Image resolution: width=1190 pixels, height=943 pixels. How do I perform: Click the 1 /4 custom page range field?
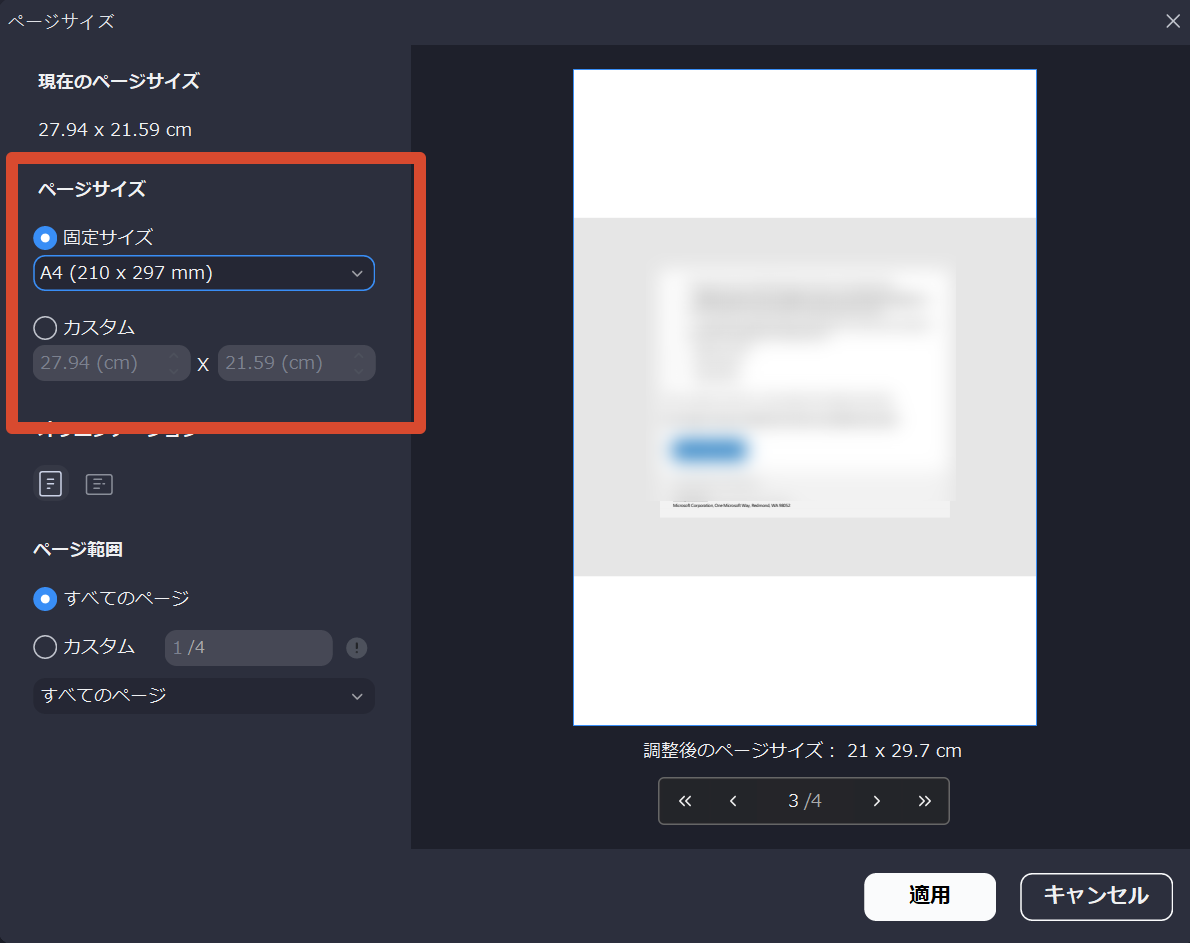click(249, 648)
